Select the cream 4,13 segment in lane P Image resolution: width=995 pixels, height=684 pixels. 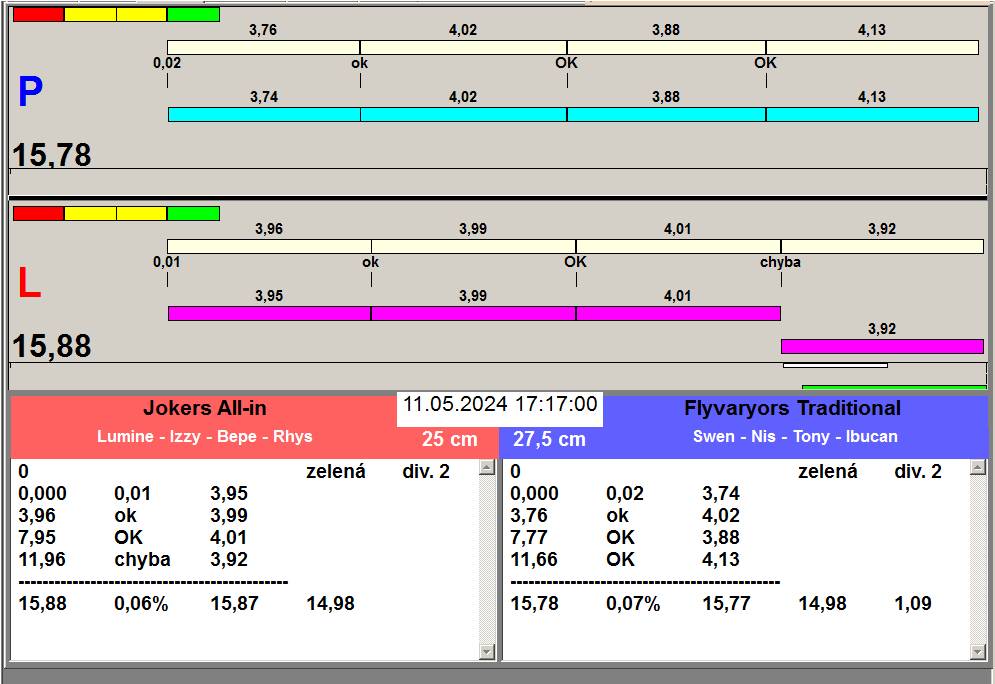[x=872, y=48]
